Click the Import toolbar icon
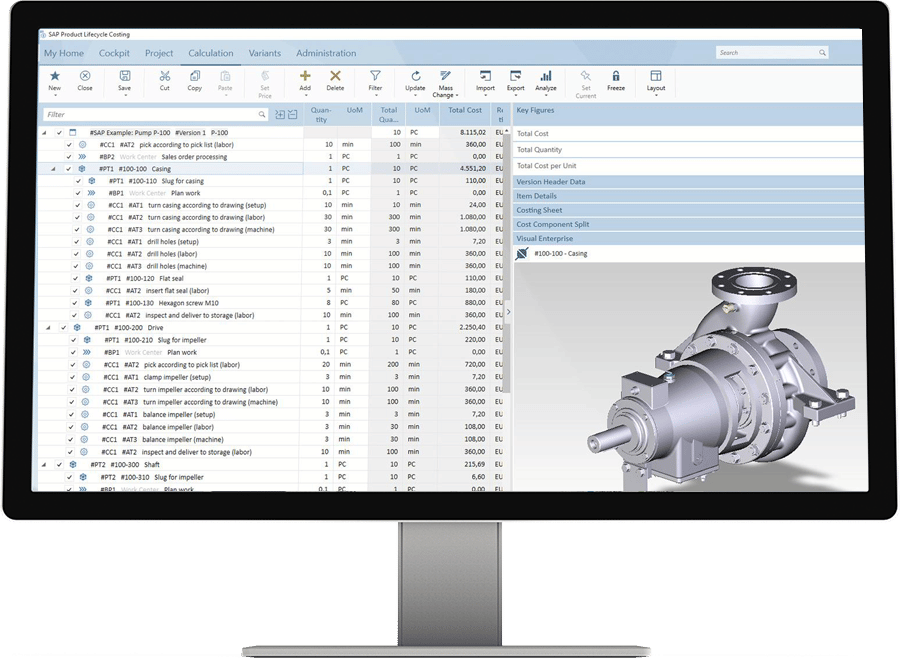 point(485,76)
